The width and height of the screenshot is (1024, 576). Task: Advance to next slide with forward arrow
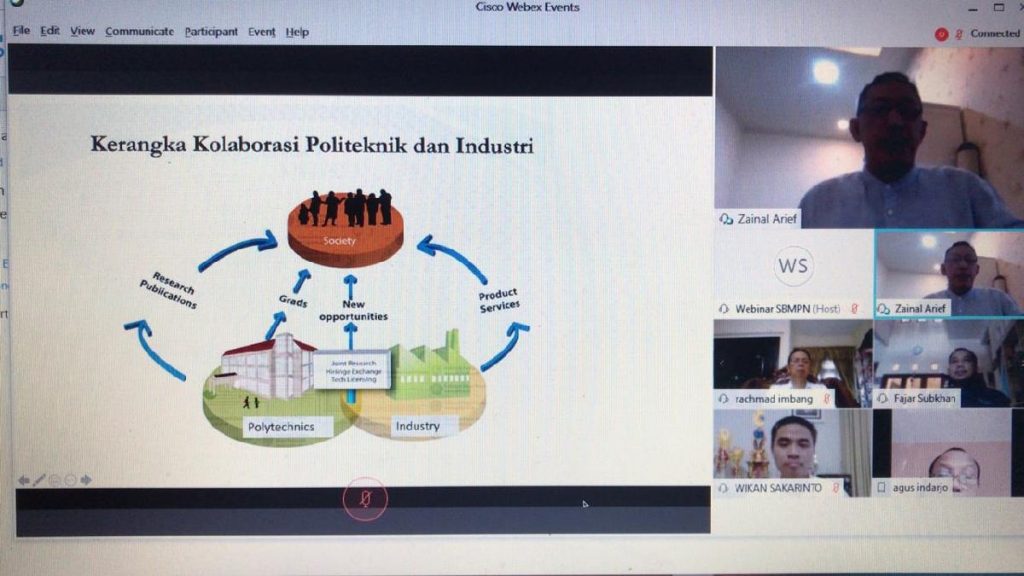click(86, 480)
